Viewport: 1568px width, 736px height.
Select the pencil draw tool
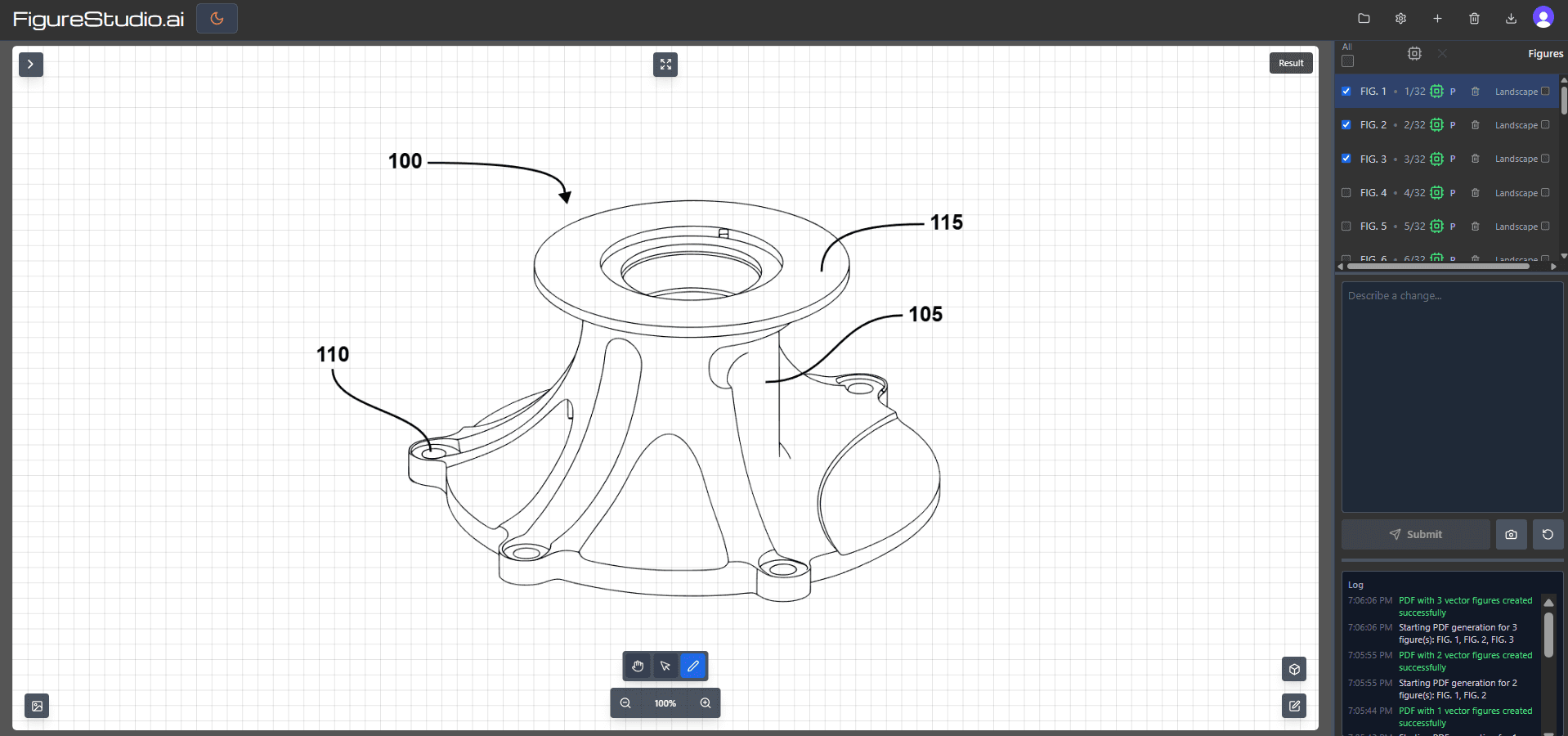(x=692, y=666)
